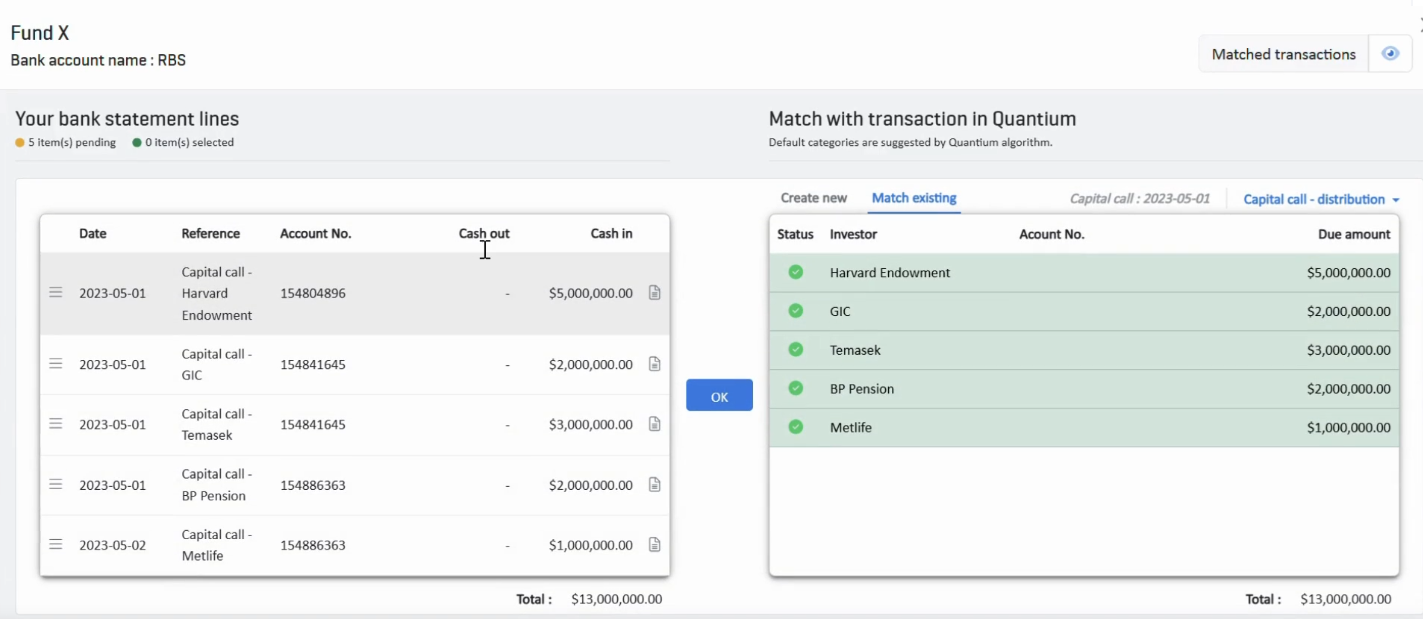Toggle green status check for Temasek investor
The height and width of the screenshot is (619, 1423).
pyautogui.click(x=796, y=350)
